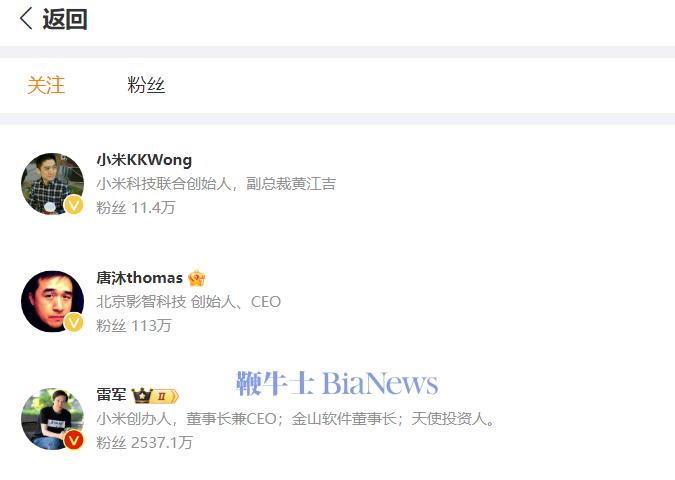Open the 粉丝 tab
This screenshot has height=480, width=675.
pyautogui.click(x=146, y=85)
